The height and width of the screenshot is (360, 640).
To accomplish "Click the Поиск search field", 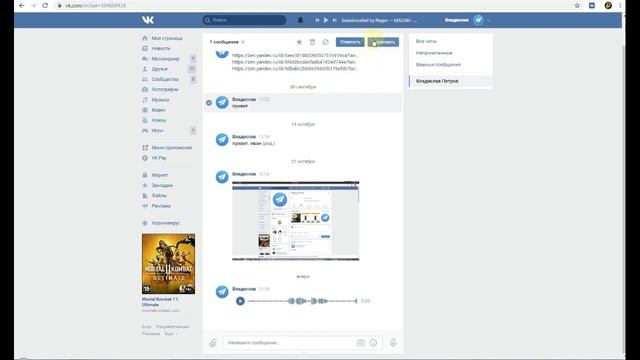I will [244, 20].
